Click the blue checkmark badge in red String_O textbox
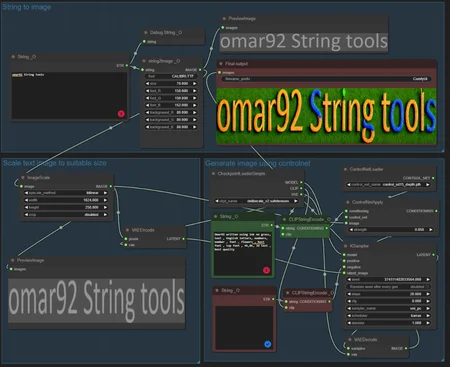Screen dimensions: 450x367 click(267, 344)
